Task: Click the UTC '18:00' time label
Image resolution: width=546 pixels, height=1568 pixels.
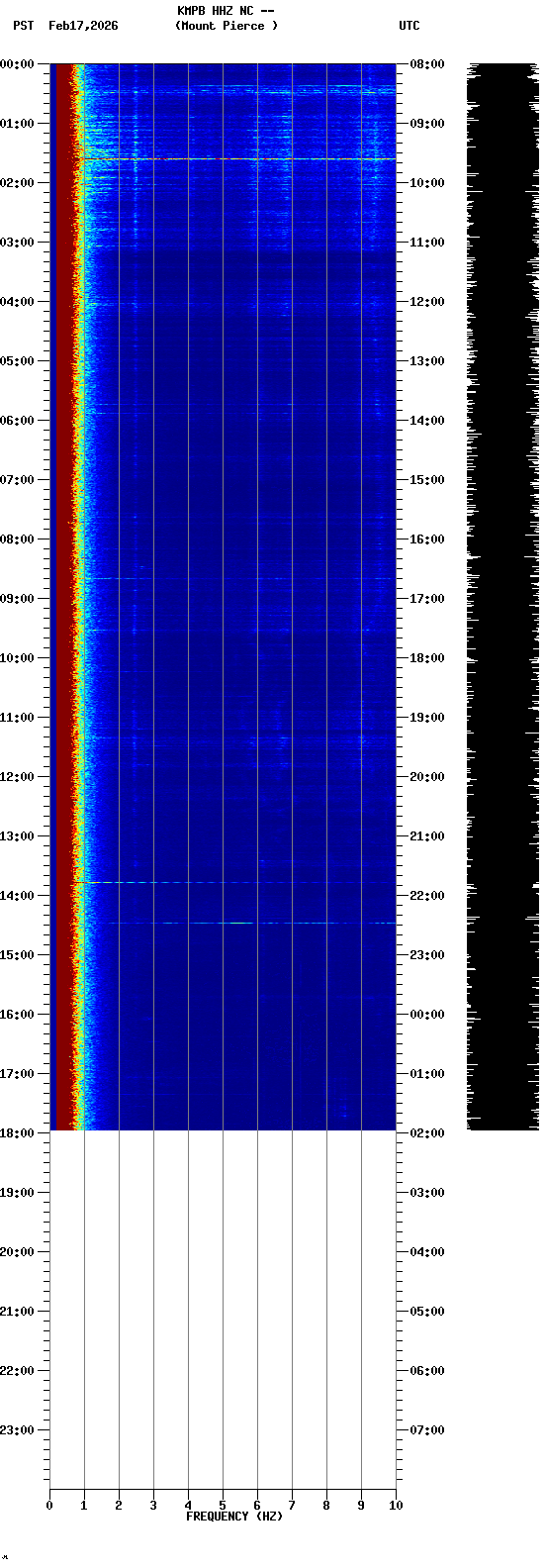Action: (427, 658)
